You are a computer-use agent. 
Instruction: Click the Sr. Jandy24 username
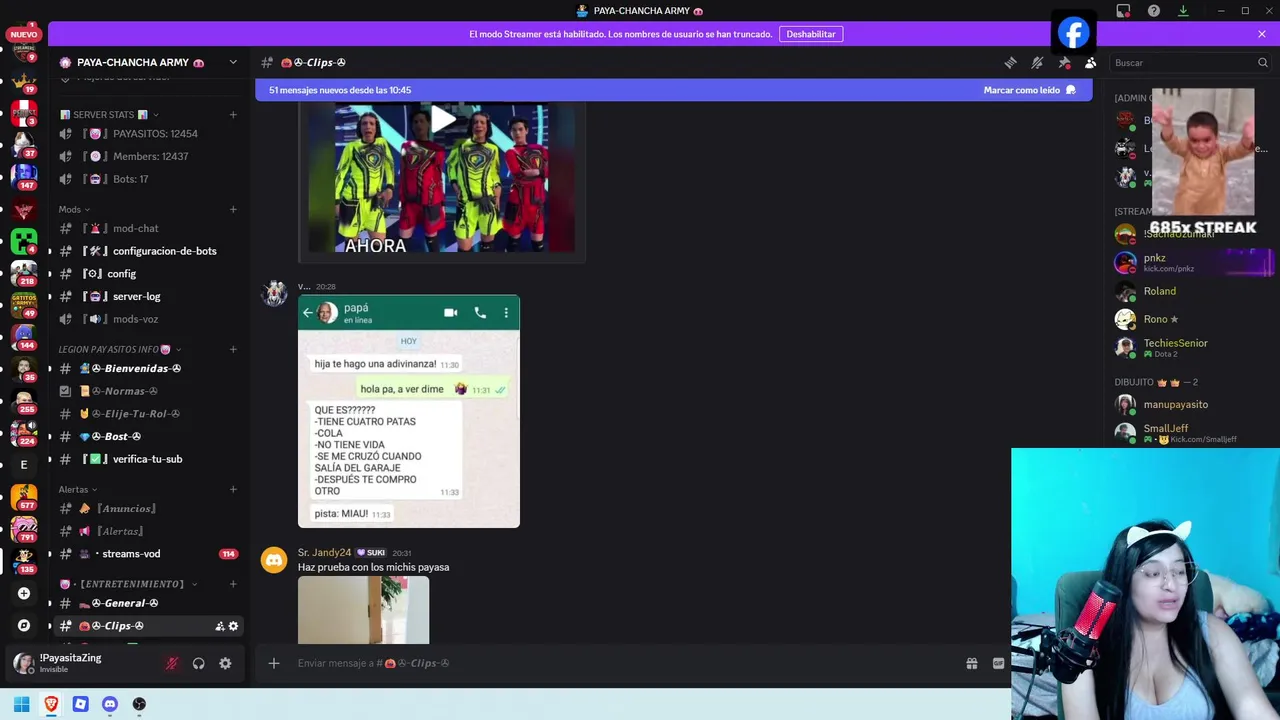tap(324, 552)
